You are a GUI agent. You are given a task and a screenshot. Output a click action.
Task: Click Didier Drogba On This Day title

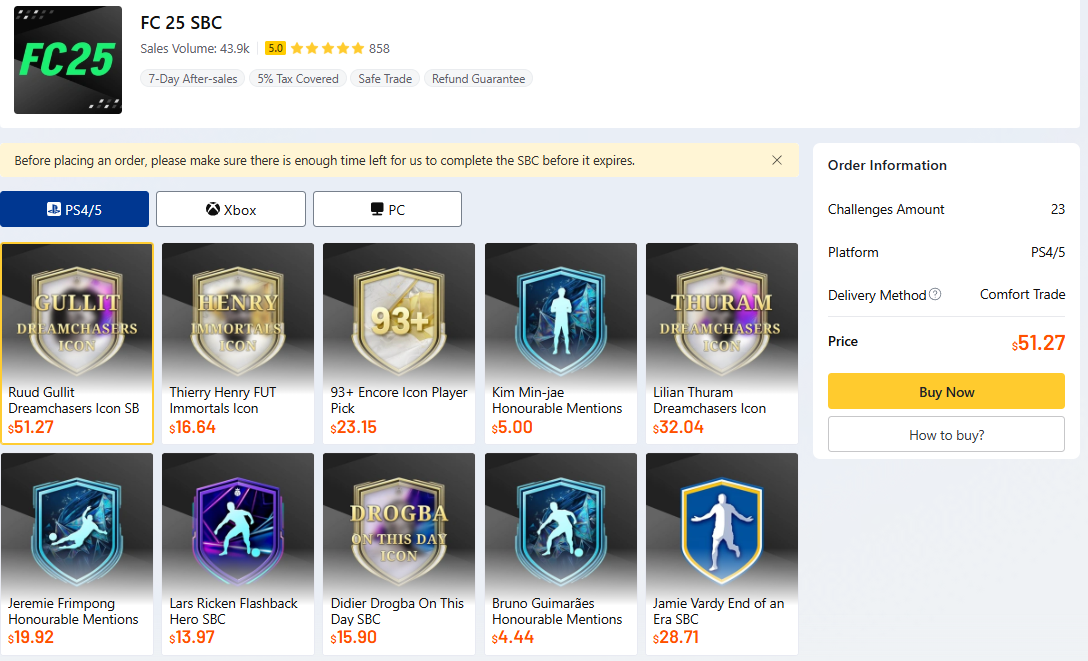click(x=397, y=611)
